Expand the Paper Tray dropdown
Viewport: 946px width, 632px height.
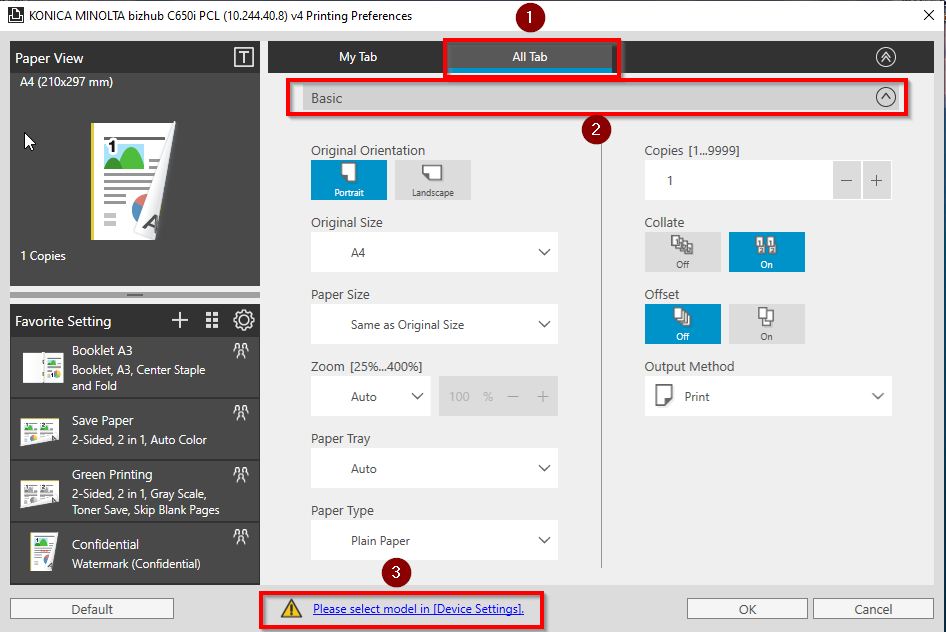(434, 469)
